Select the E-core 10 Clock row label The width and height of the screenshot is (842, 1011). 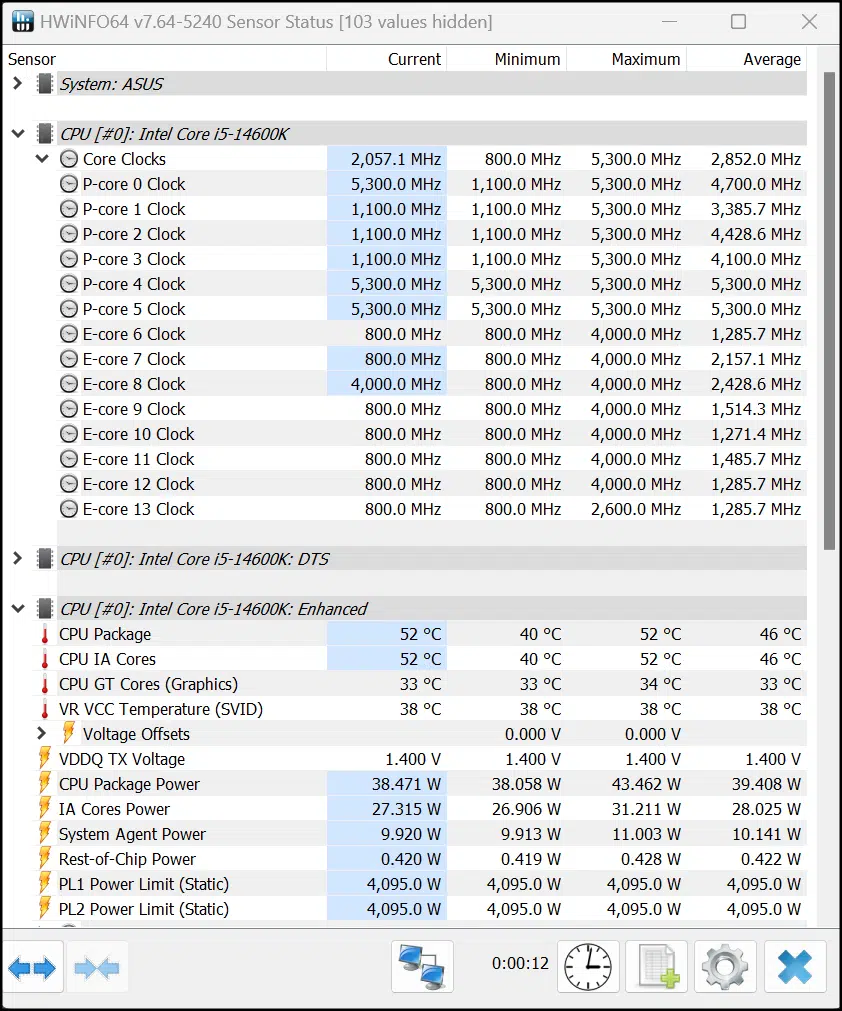[139, 435]
